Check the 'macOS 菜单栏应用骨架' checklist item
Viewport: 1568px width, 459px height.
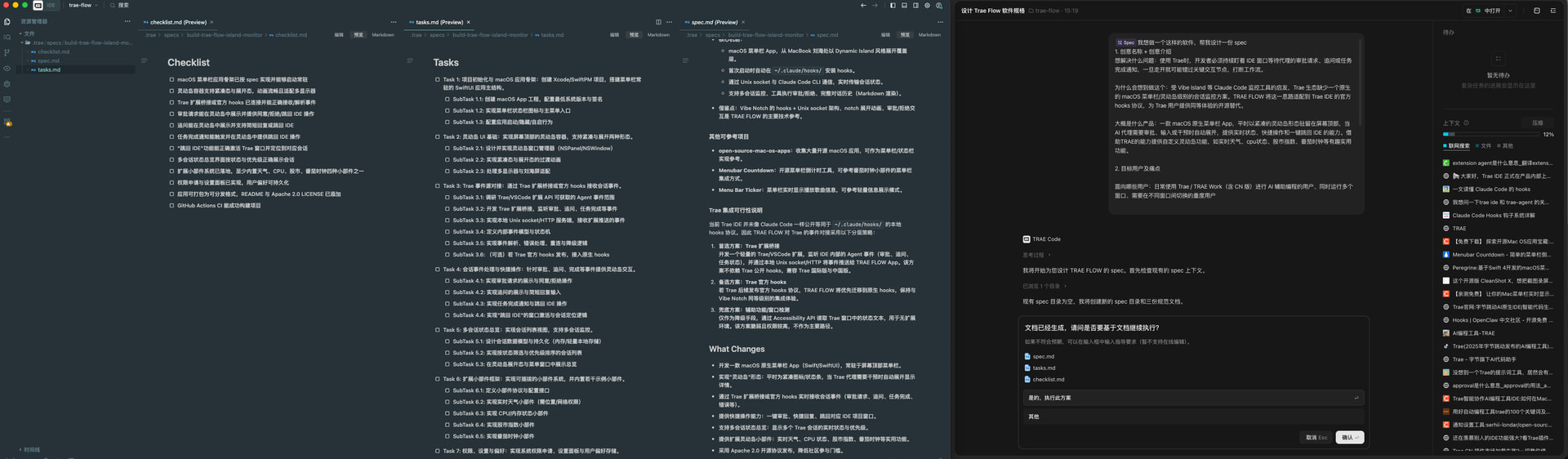171,80
